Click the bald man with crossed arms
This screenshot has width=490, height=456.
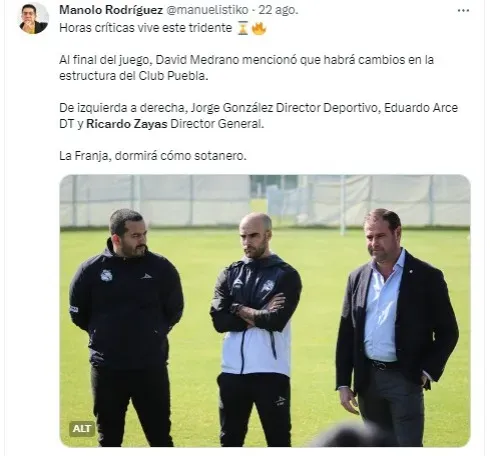pyautogui.click(x=255, y=330)
